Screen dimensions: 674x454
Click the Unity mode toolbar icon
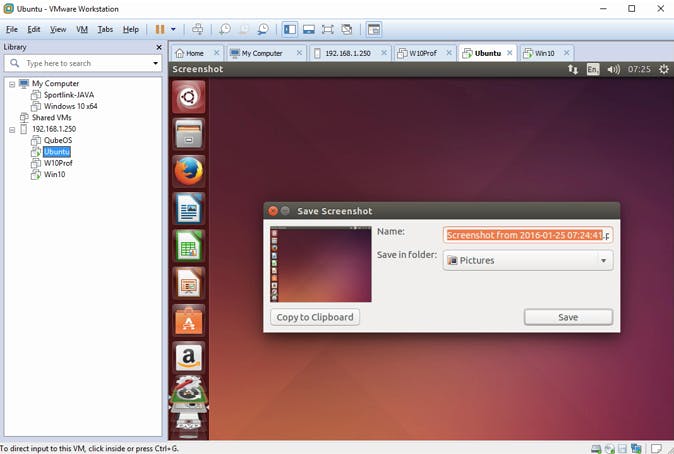346,29
